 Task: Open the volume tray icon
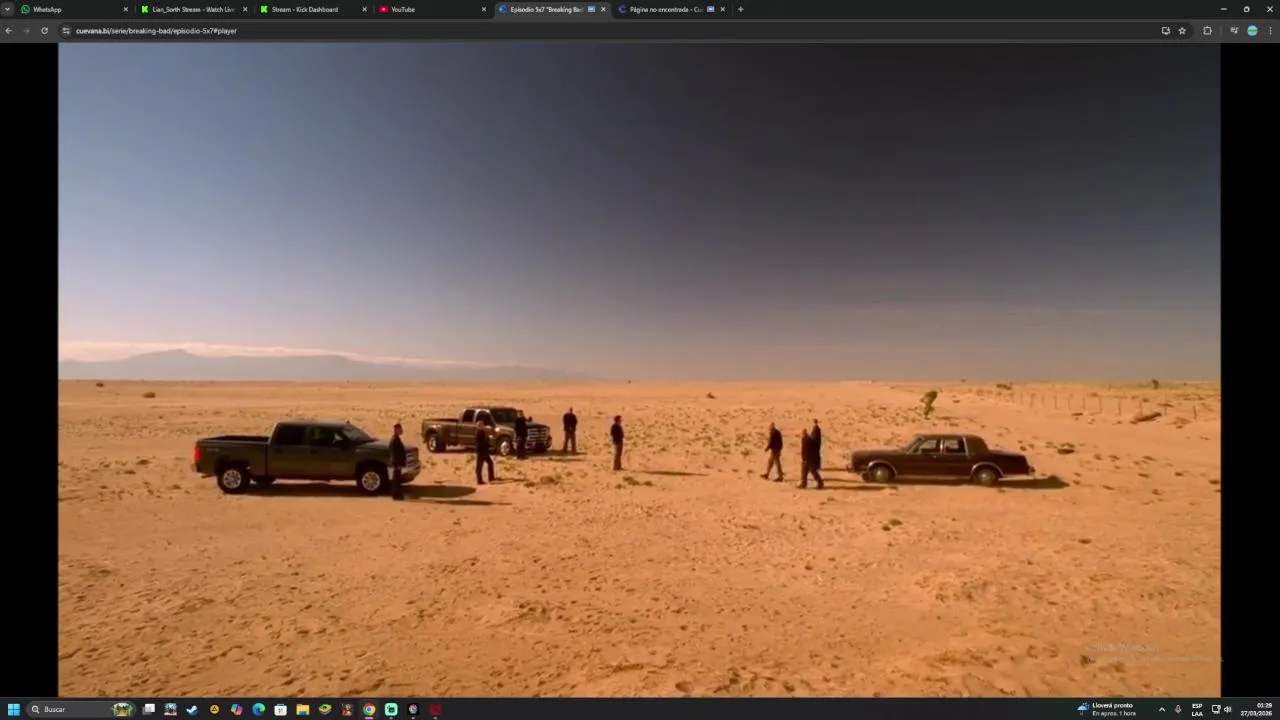point(1228,709)
